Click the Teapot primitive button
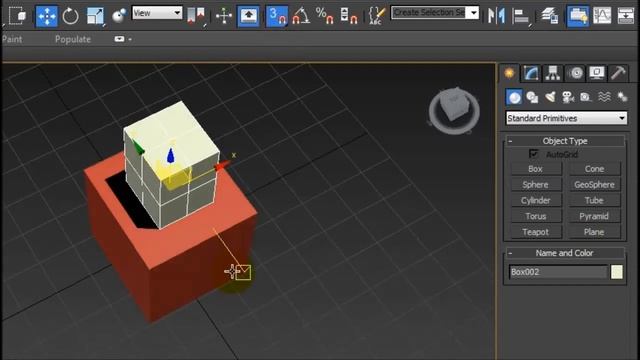The height and width of the screenshot is (360, 640). [536, 232]
